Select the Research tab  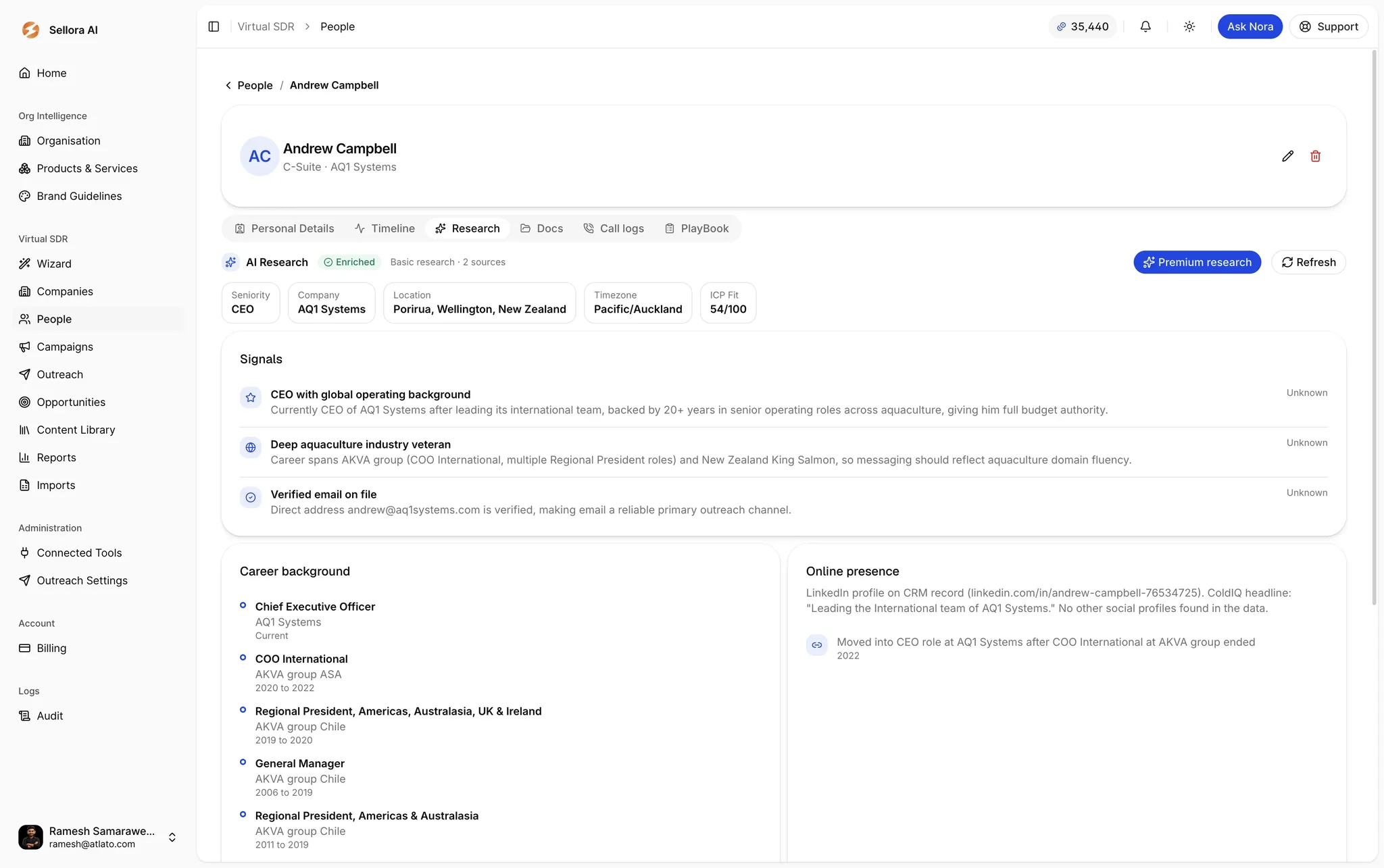click(x=468, y=228)
